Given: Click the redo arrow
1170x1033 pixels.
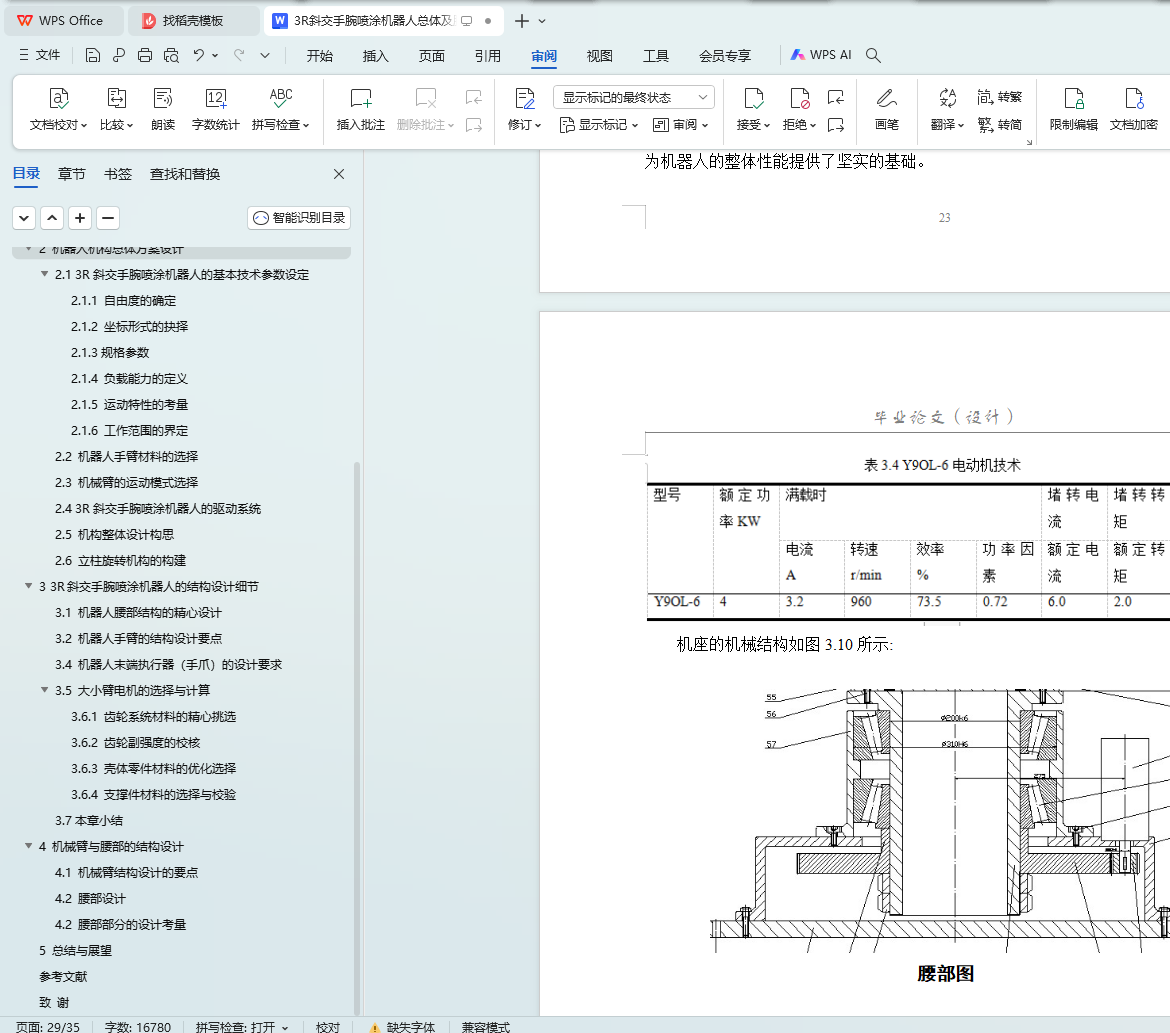Looking at the screenshot, I should click(x=239, y=55).
